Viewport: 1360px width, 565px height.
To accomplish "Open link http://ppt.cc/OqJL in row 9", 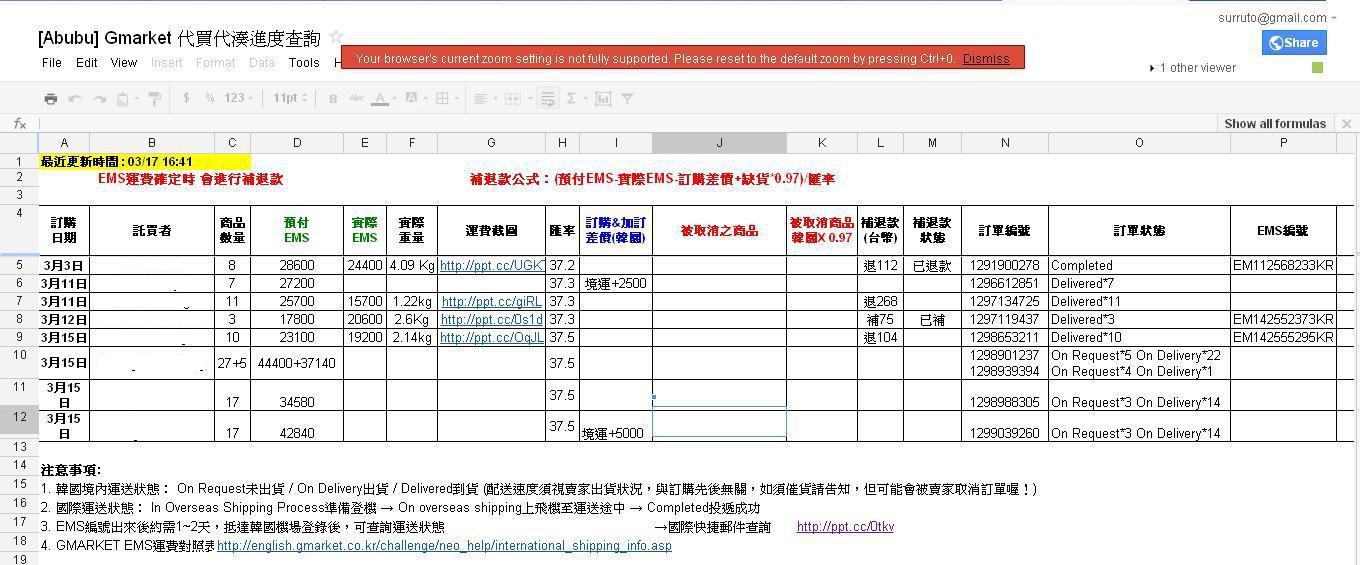I will pos(491,337).
